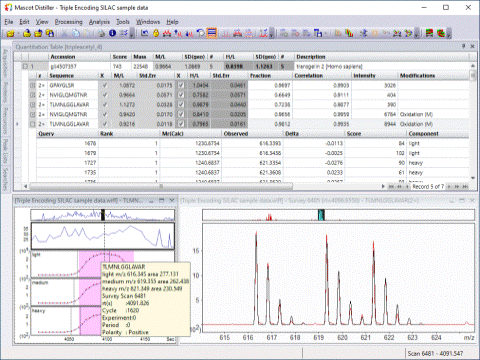This screenshot has height=360, width=480.
Task: Click the peak with blue up-arrow icon
Action: (178, 33)
